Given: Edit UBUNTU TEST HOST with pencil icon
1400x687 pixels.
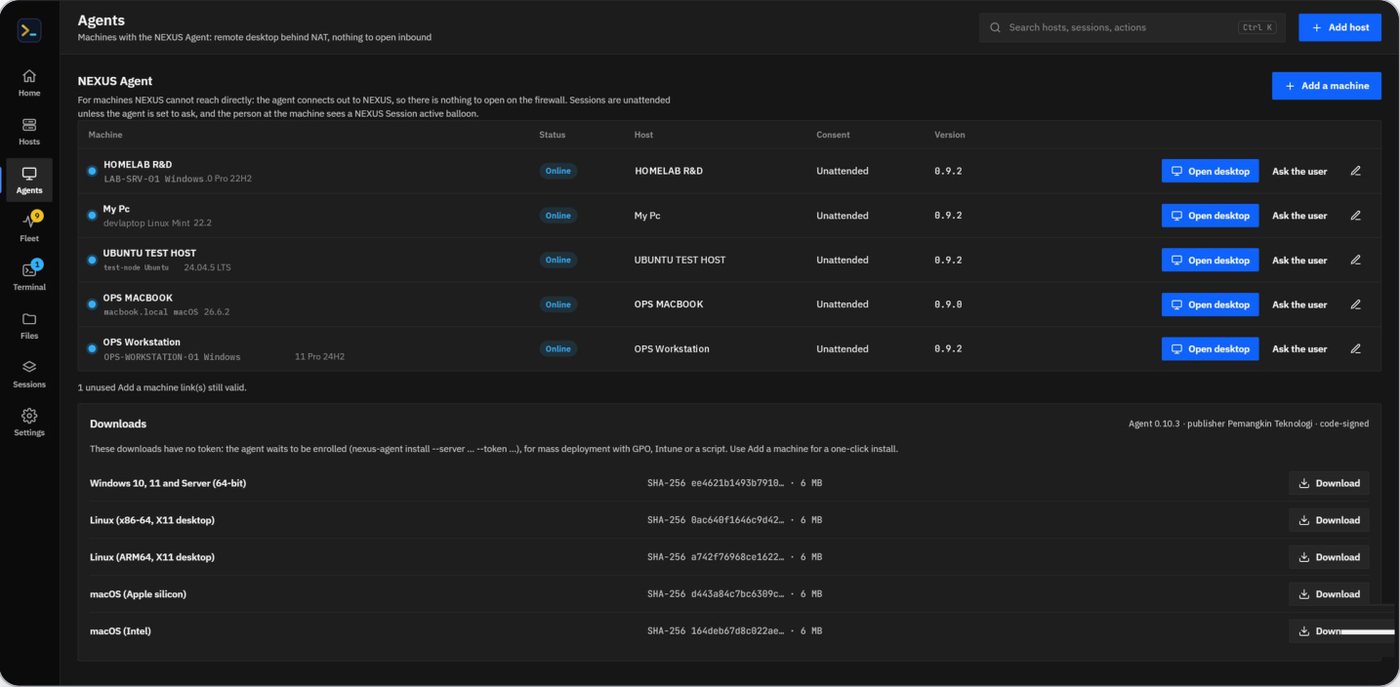Looking at the screenshot, I should 1356,260.
